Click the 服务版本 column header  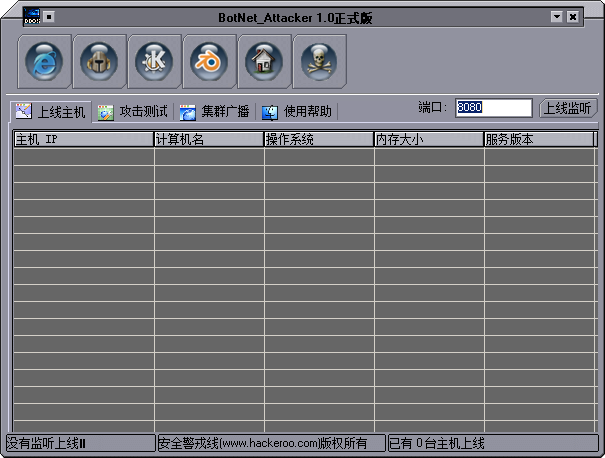[x=538, y=140]
